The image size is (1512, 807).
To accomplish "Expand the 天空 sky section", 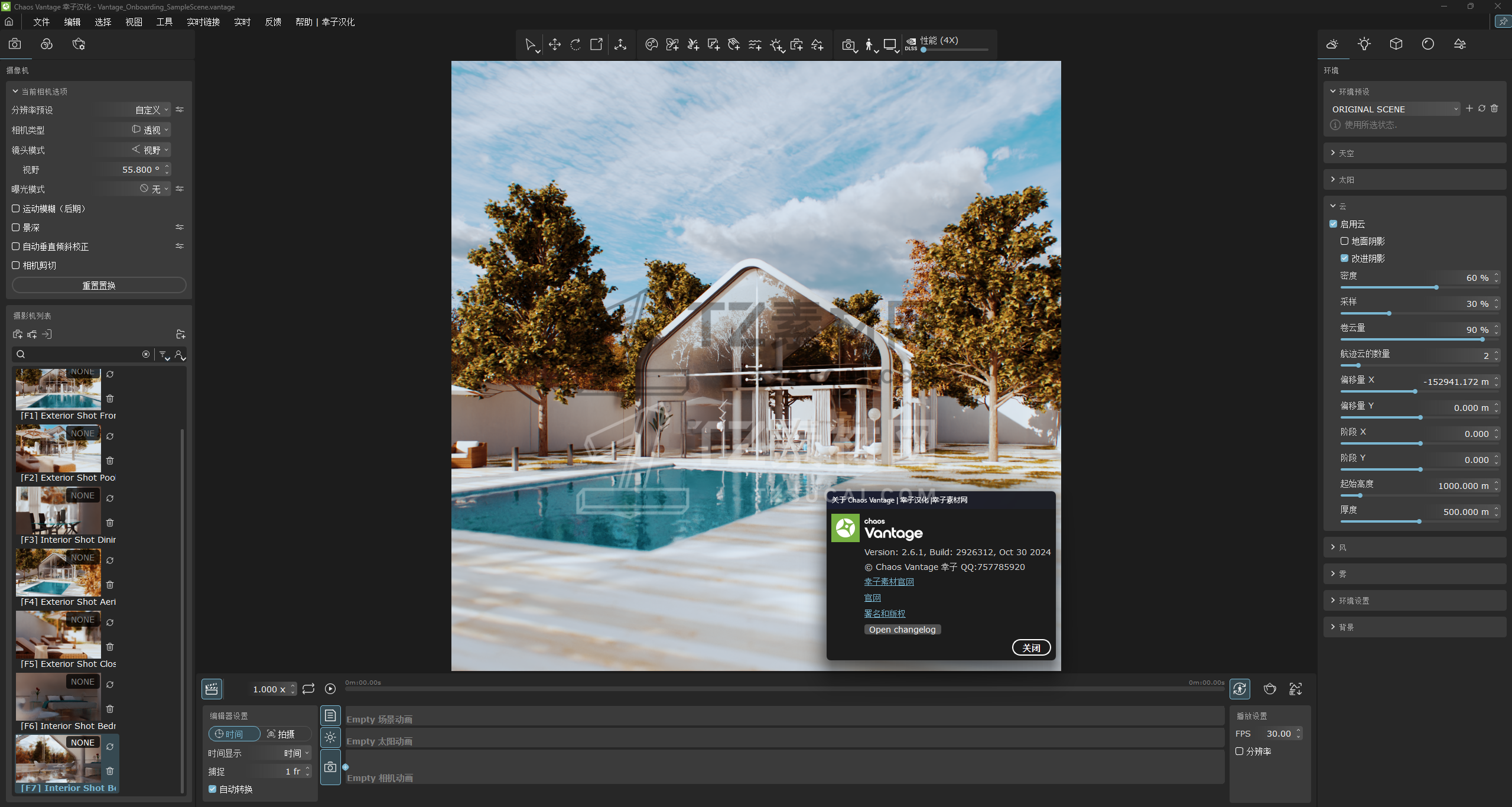I will point(1346,153).
